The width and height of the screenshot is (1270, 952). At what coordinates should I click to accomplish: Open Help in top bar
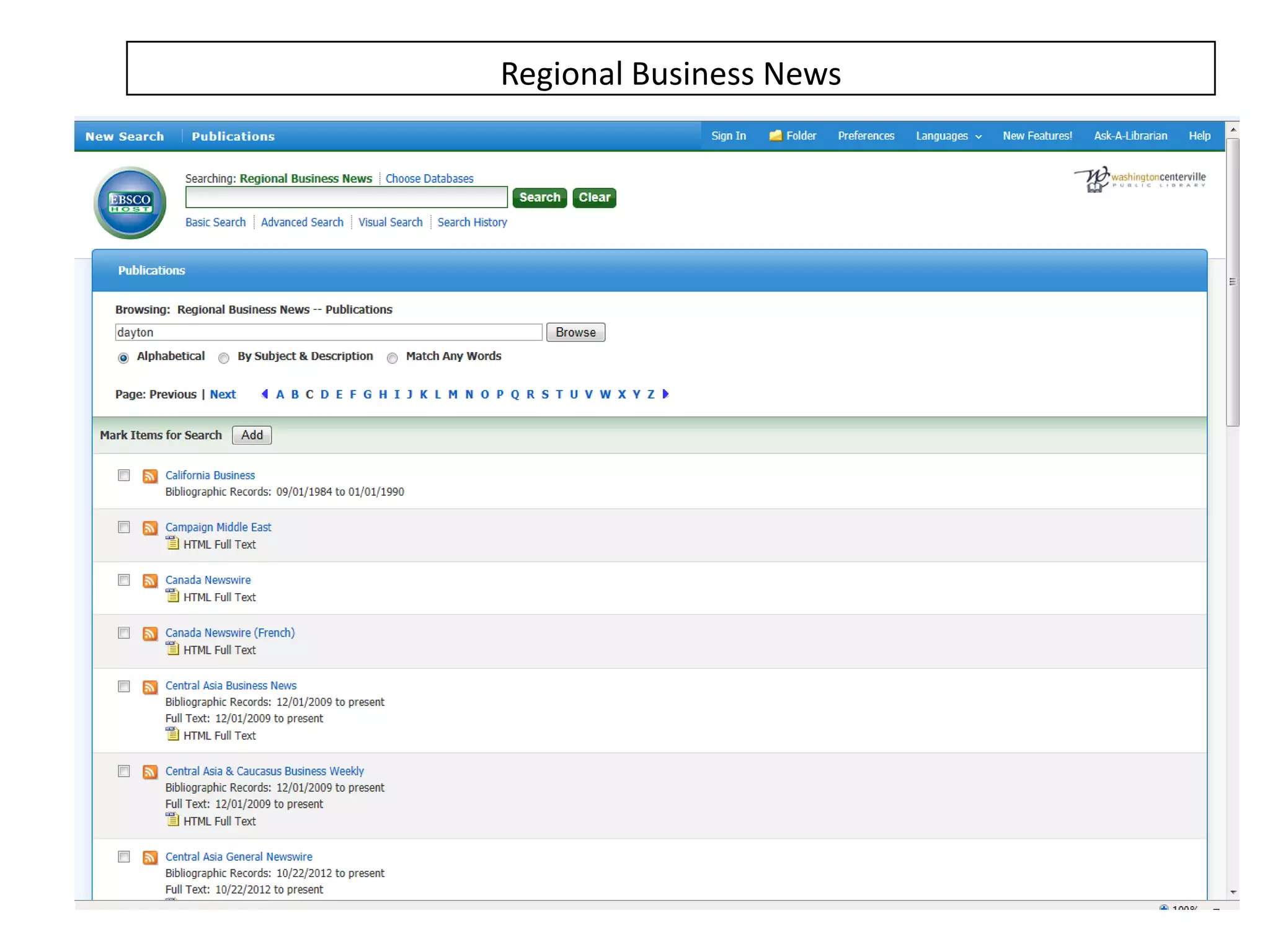[x=1199, y=136]
